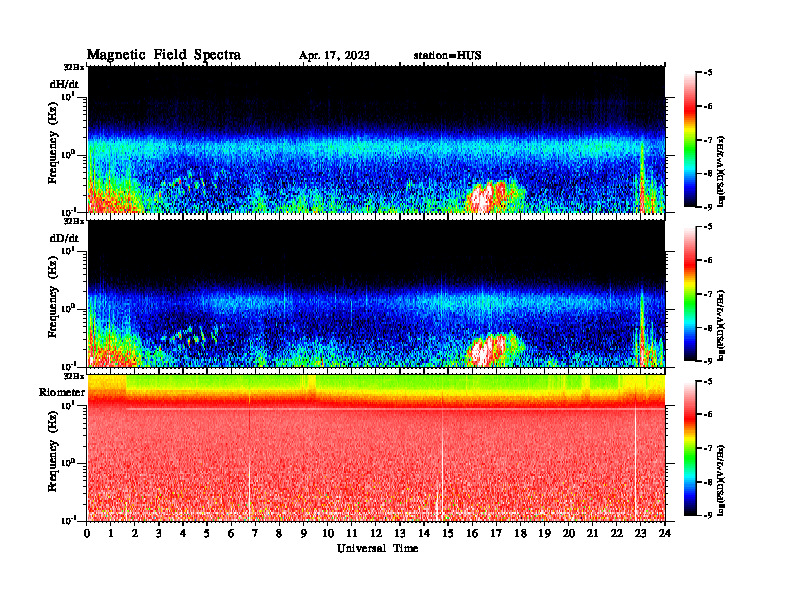Click hour "13" on the Universal Time axis

pyautogui.click(x=400, y=534)
